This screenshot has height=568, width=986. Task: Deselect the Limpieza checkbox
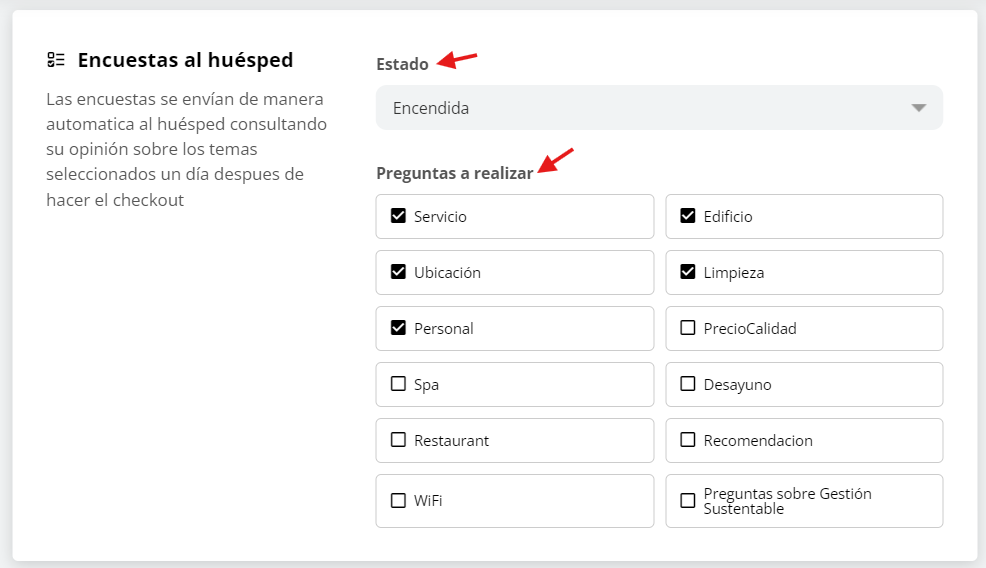[688, 272]
